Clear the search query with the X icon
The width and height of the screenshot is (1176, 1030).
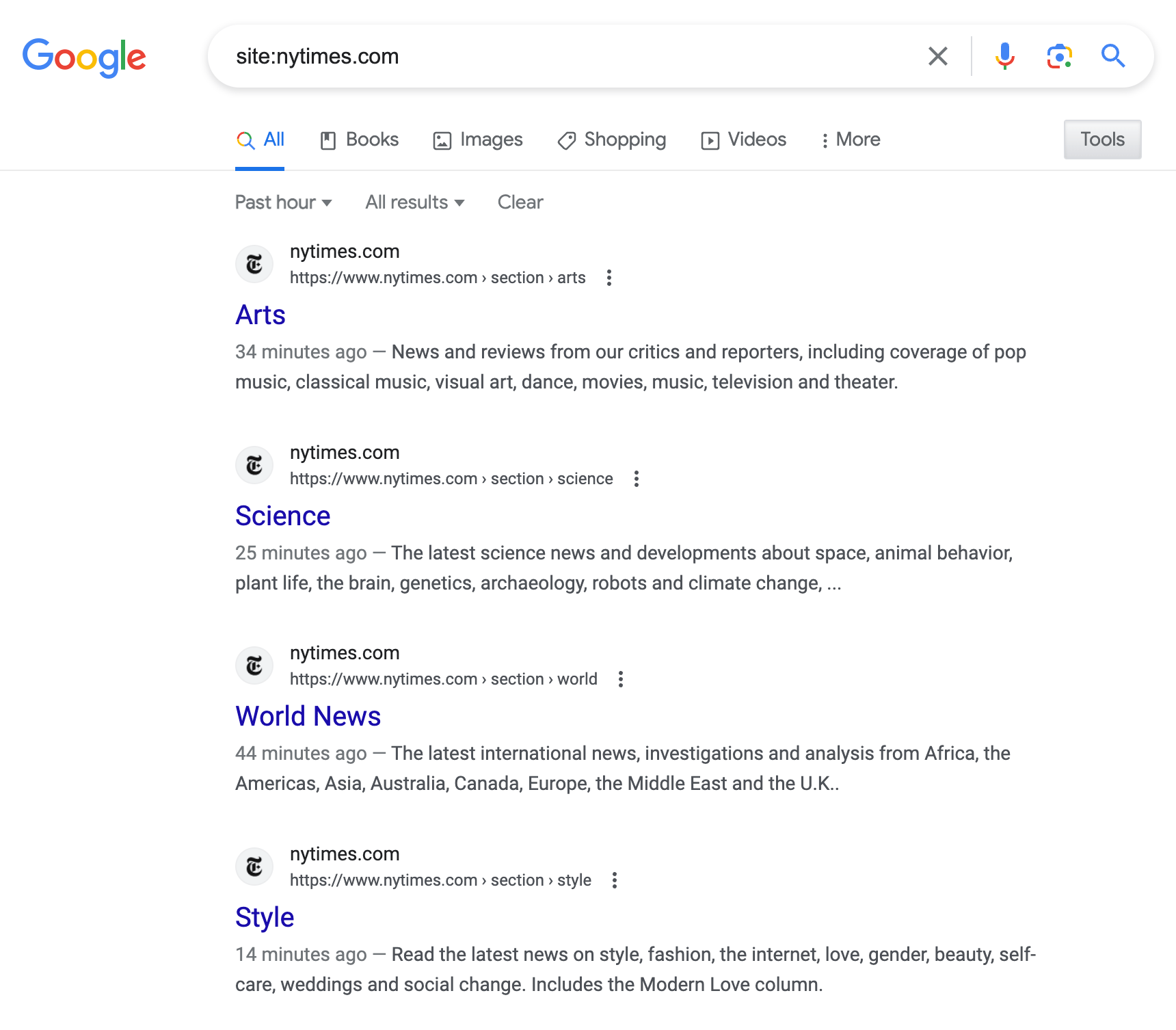(x=938, y=57)
